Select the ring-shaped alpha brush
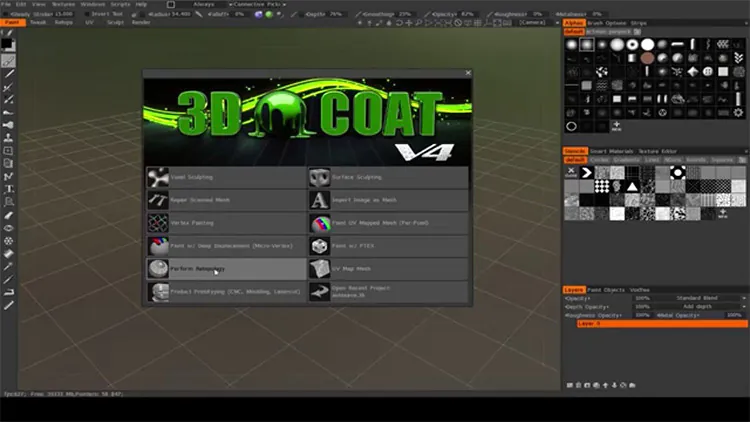Screen dimensions: 750x422 click(632, 44)
